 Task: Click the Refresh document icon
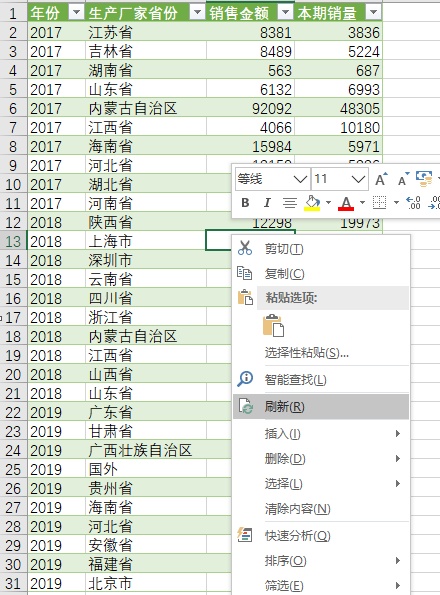pos(245,406)
